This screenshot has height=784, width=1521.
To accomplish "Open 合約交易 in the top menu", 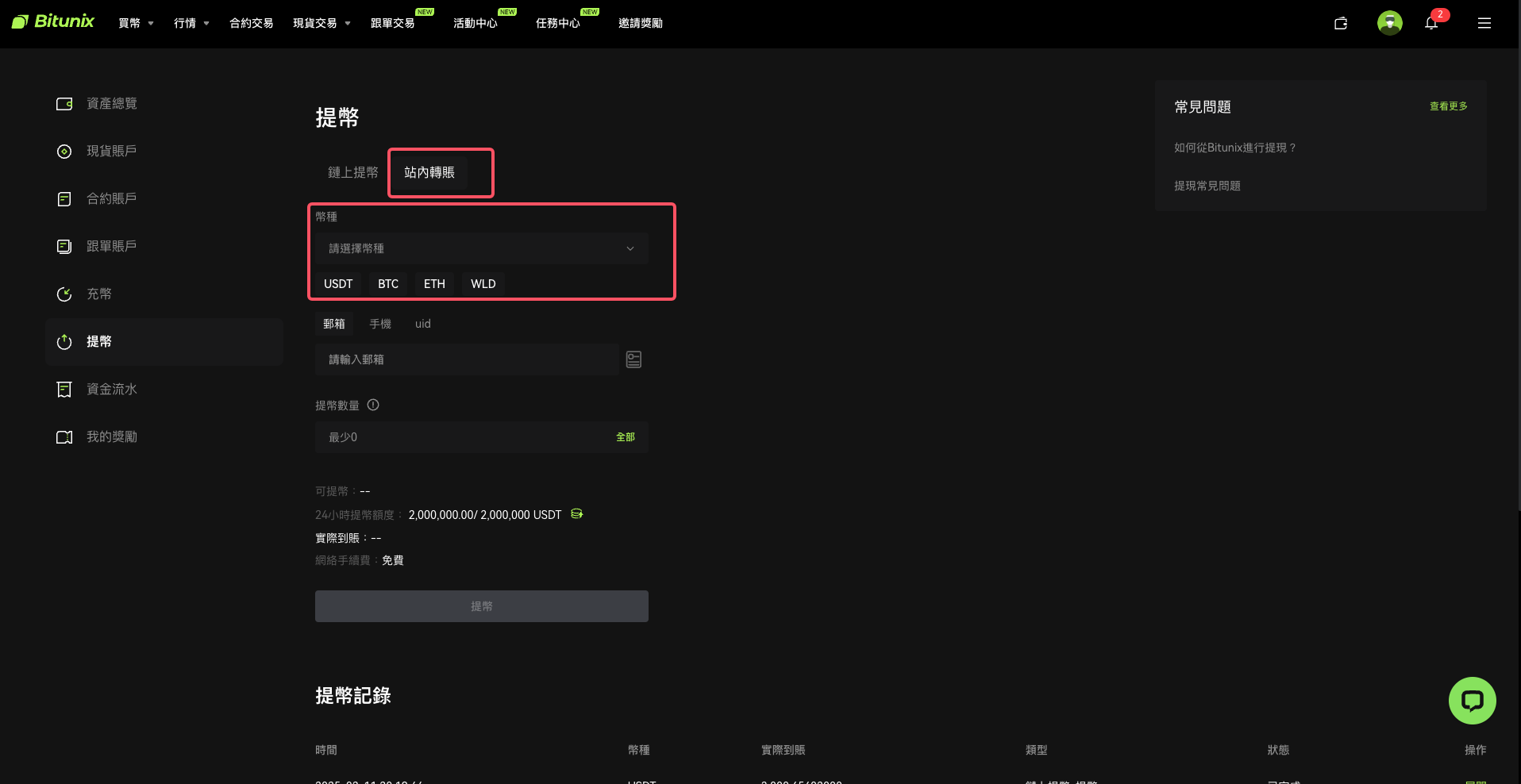I will pyautogui.click(x=252, y=23).
